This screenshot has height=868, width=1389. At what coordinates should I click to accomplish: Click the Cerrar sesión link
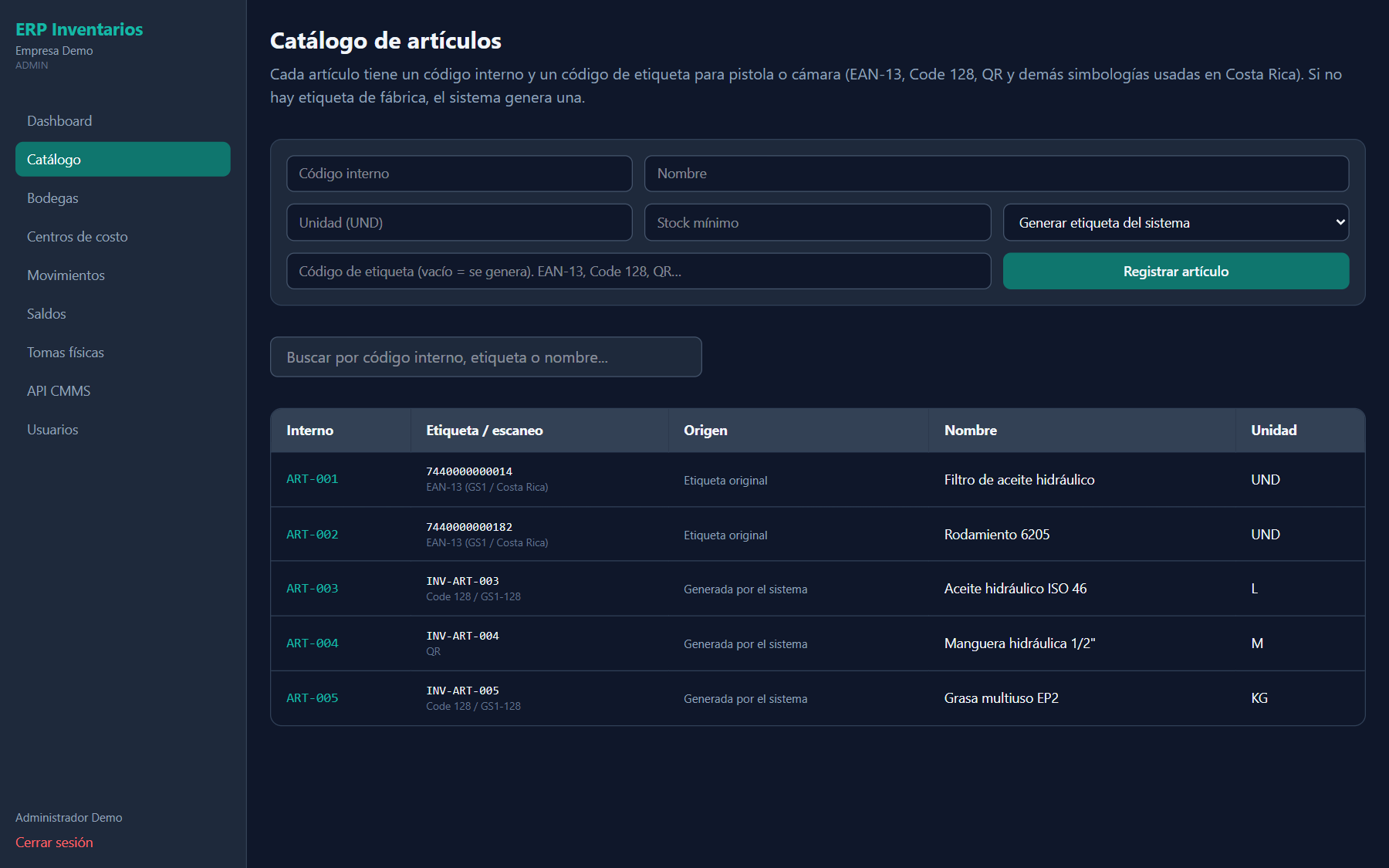click(x=54, y=843)
